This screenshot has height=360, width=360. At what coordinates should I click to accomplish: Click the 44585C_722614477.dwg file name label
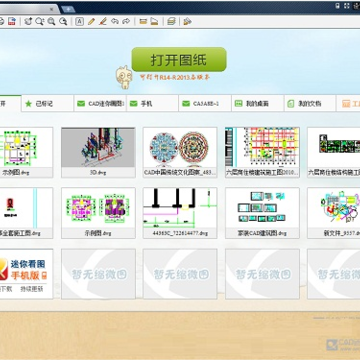pyautogui.click(x=180, y=233)
